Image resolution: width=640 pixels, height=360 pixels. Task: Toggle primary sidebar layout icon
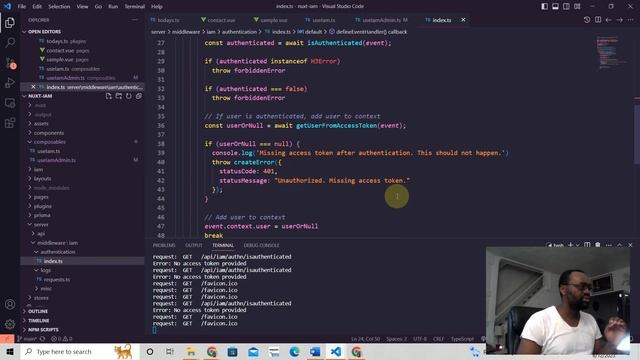click(544, 6)
